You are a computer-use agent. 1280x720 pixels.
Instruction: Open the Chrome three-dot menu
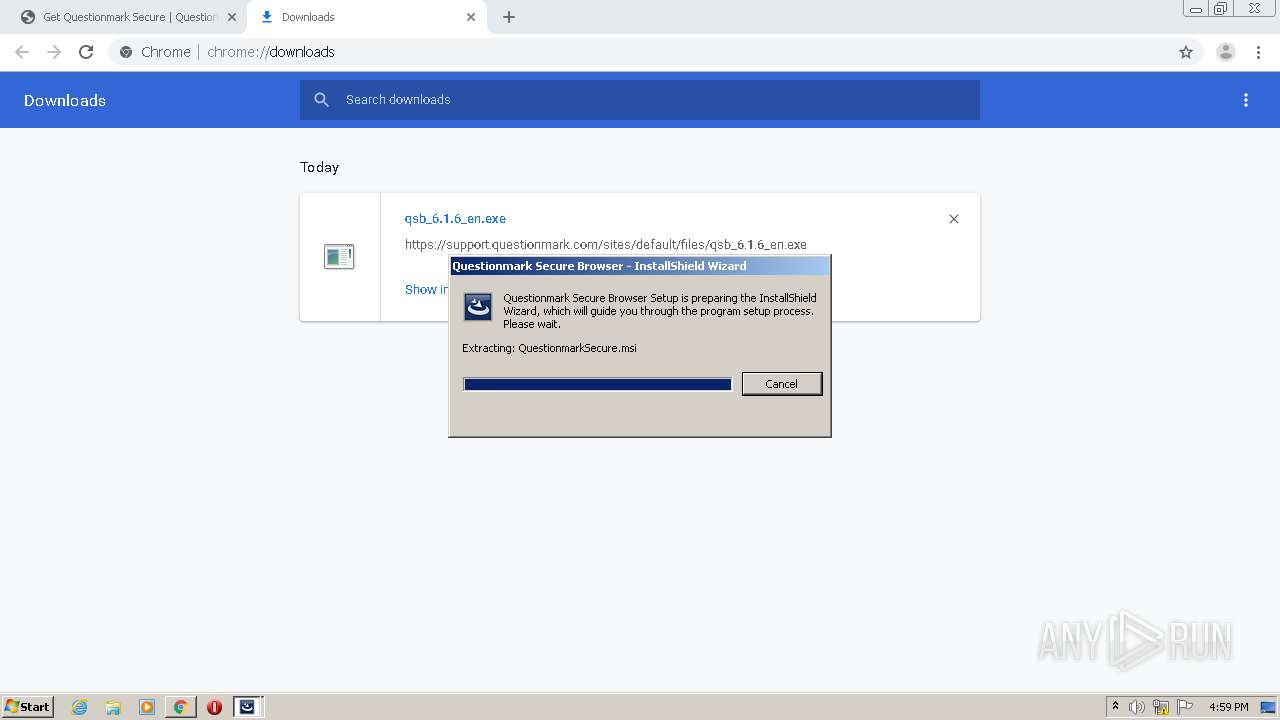pyautogui.click(x=1258, y=52)
